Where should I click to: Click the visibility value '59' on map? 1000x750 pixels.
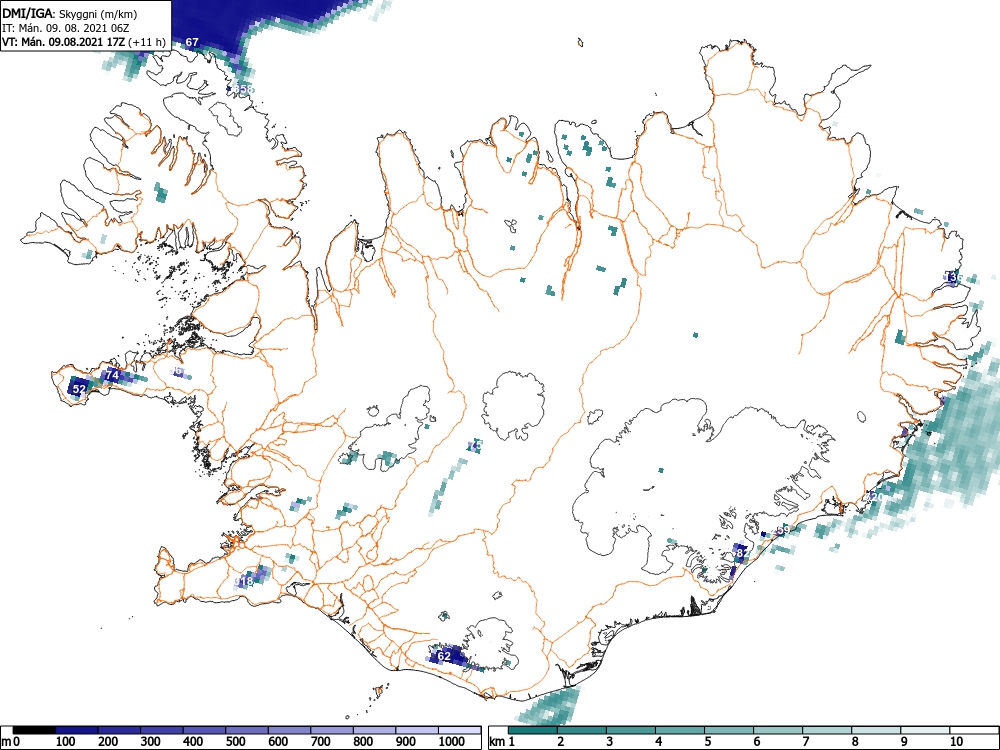(783, 529)
